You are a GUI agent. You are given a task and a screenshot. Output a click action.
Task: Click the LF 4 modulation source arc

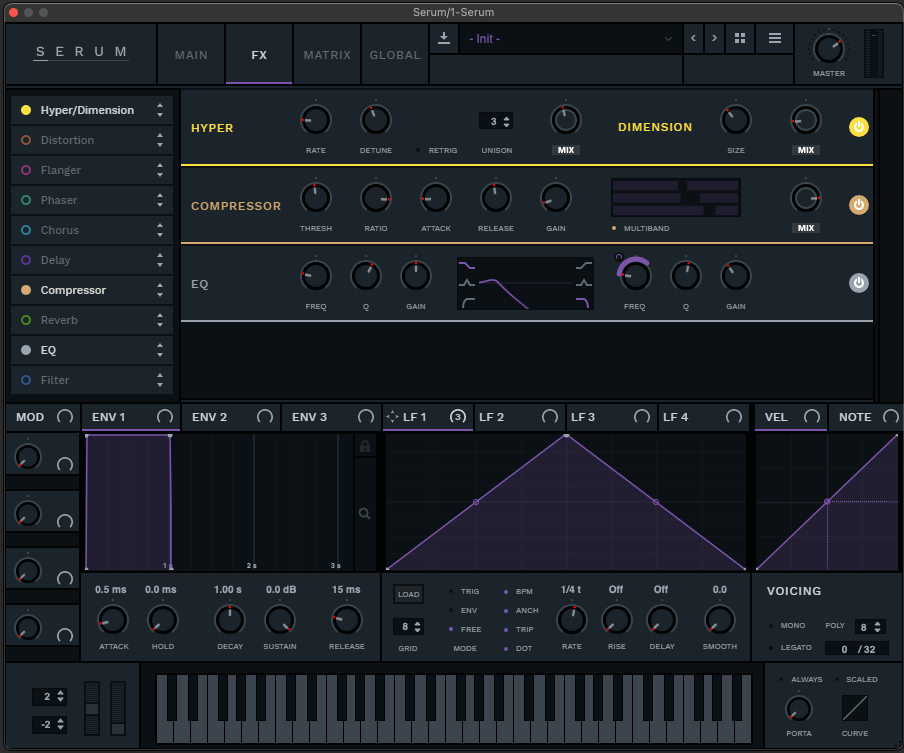pos(734,417)
